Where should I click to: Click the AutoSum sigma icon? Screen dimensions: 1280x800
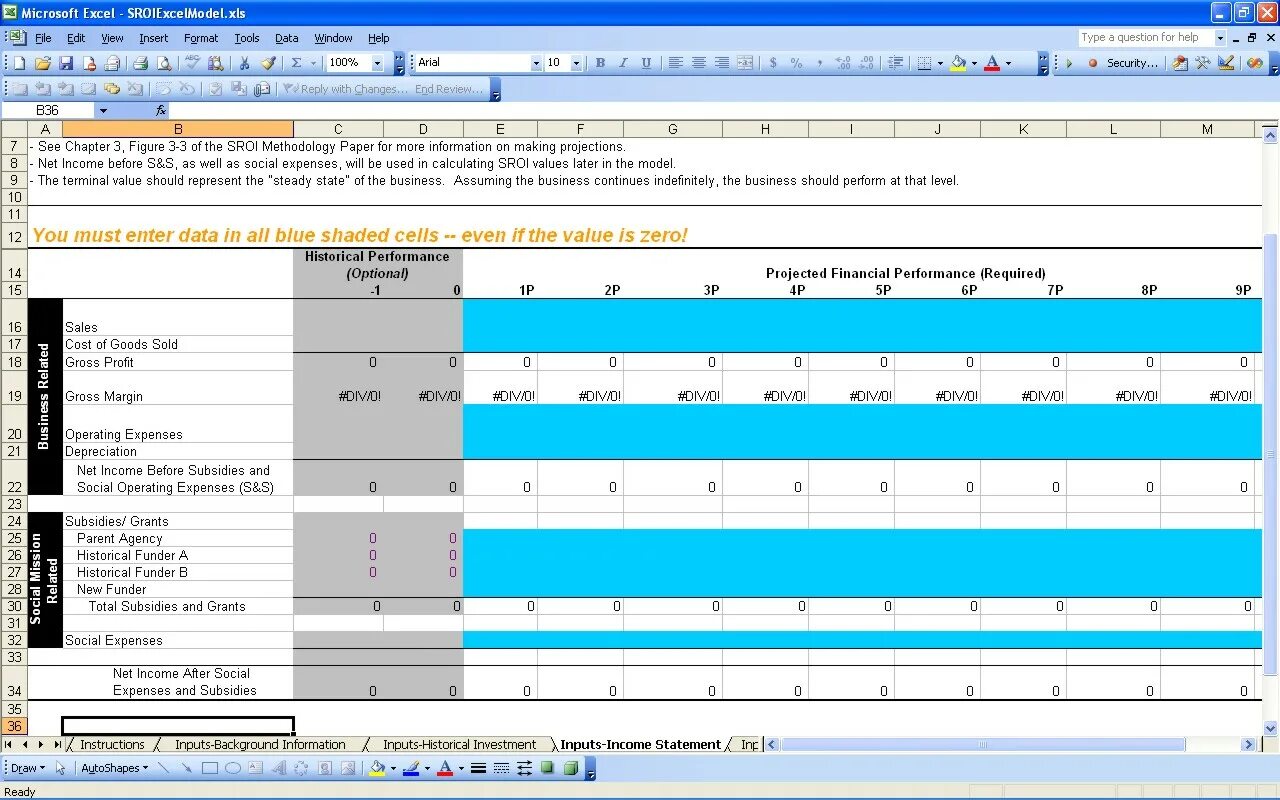(x=296, y=63)
